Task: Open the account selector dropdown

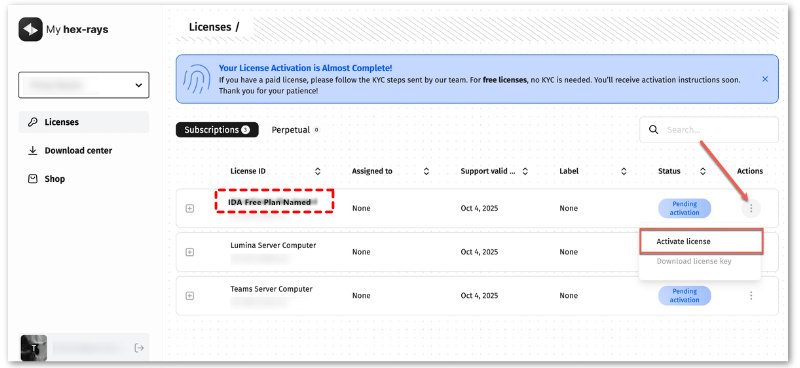Action: (84, 85)
